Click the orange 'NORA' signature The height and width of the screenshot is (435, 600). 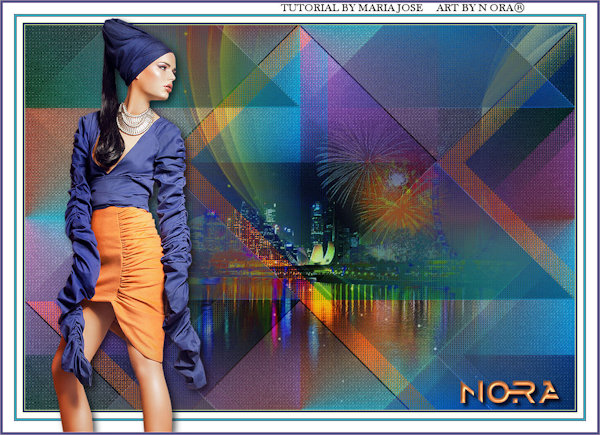[x=509, y=392]
